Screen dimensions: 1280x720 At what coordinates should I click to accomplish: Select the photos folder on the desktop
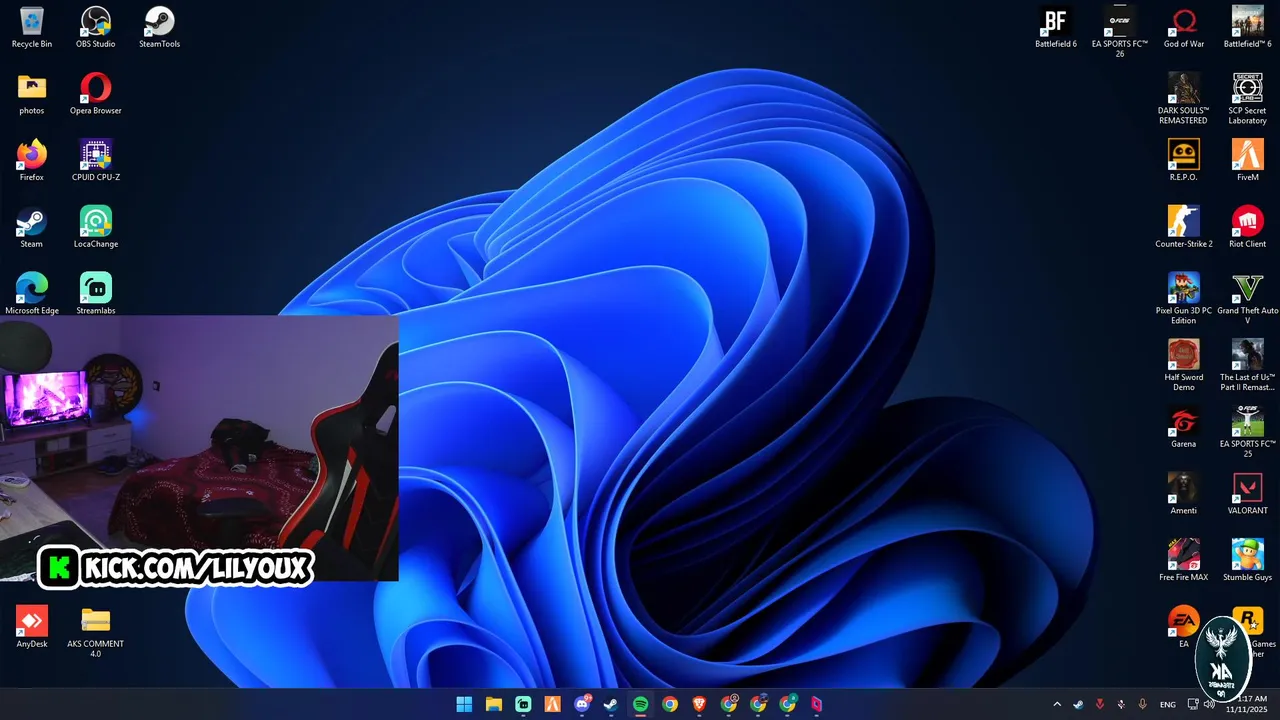32,94
